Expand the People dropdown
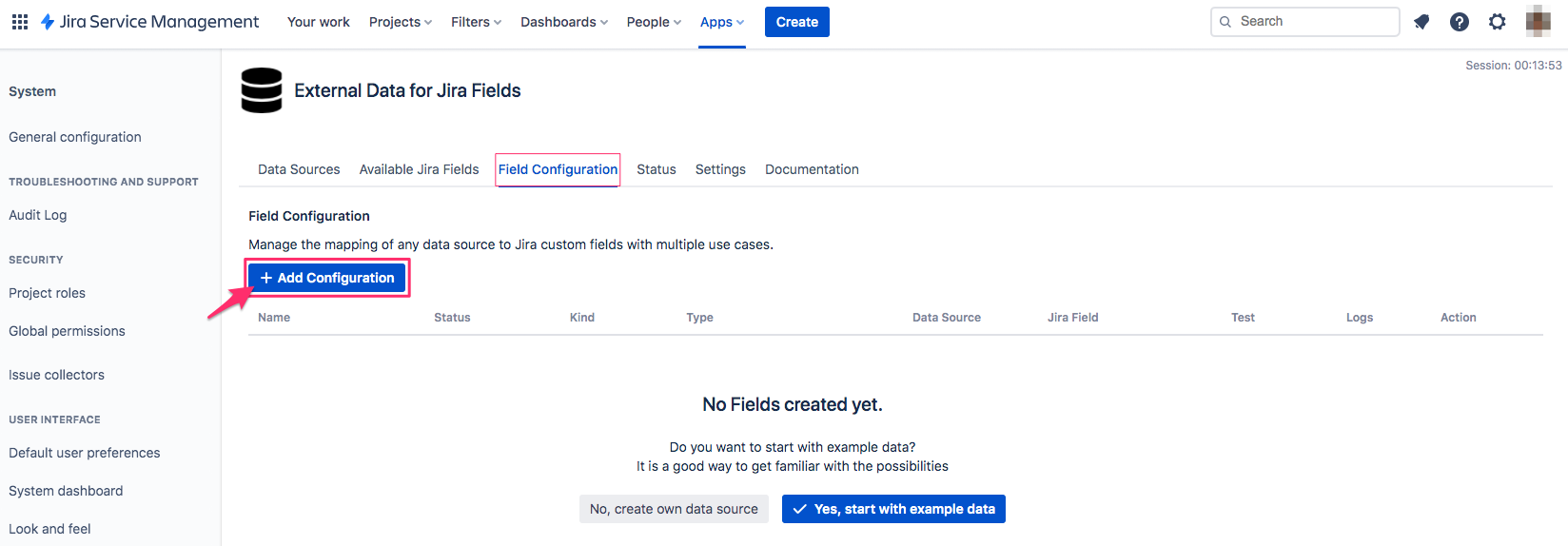This screenshot has height=546, width=1568. [654, 22]
